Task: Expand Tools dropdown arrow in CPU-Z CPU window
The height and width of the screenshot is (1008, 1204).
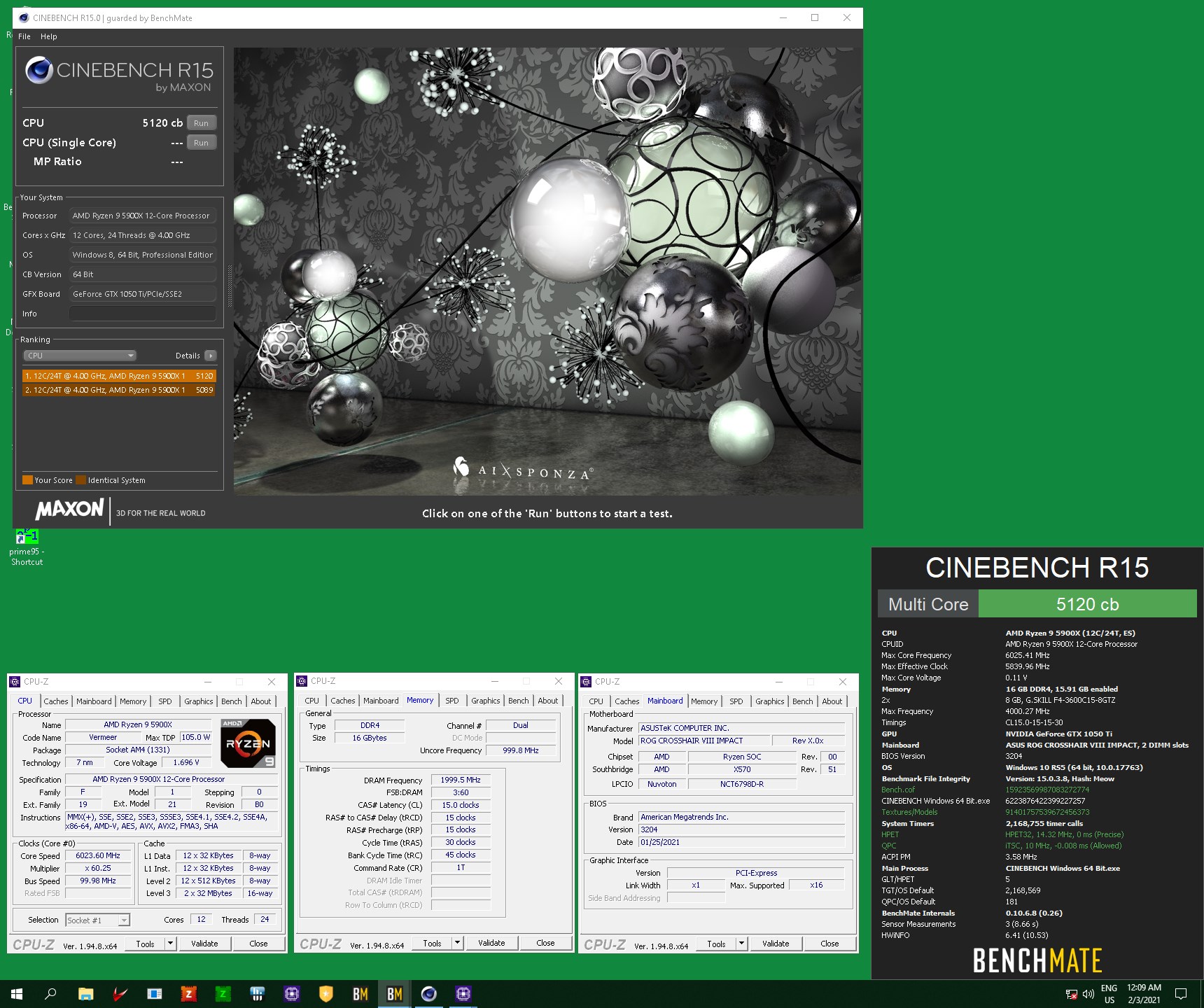Action: point(170,943)
